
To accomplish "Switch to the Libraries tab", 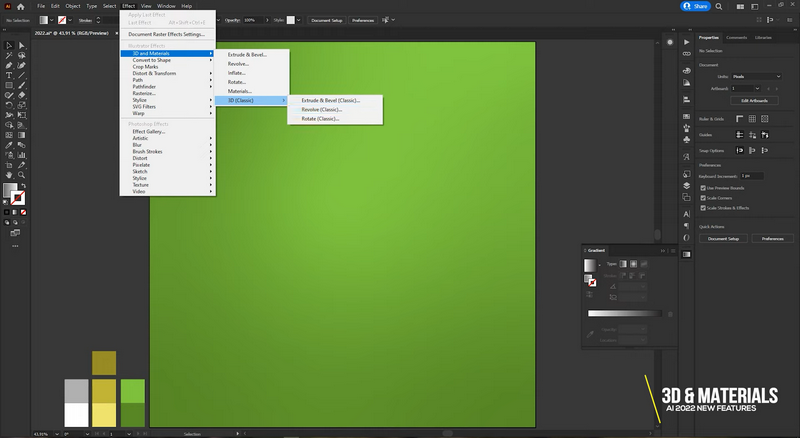I will [763, 38].
